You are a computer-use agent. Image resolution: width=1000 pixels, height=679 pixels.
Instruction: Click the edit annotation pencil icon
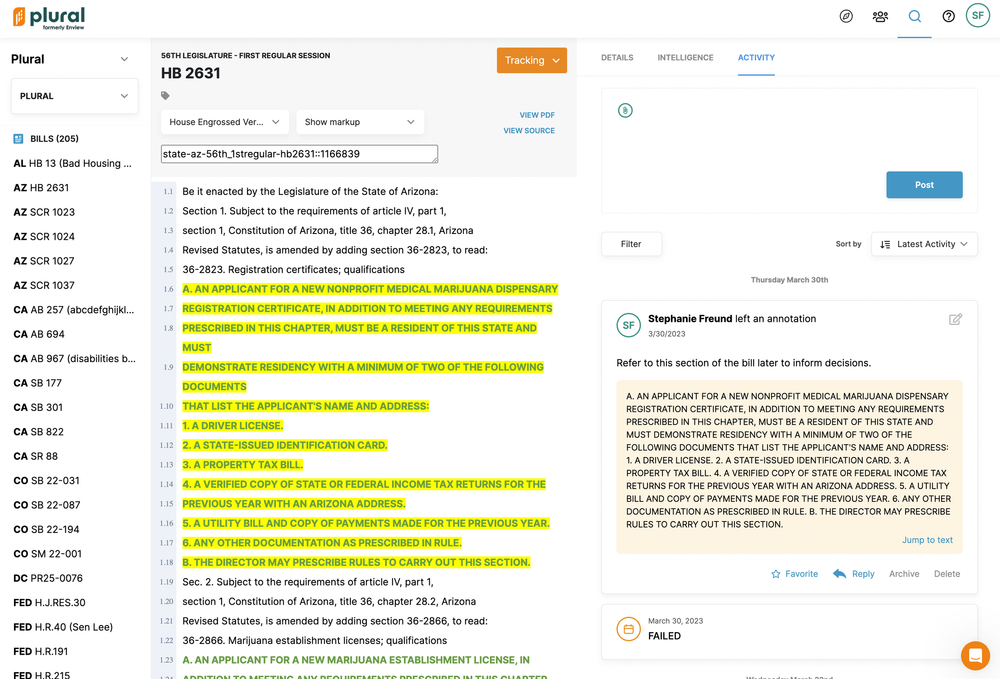955,319
